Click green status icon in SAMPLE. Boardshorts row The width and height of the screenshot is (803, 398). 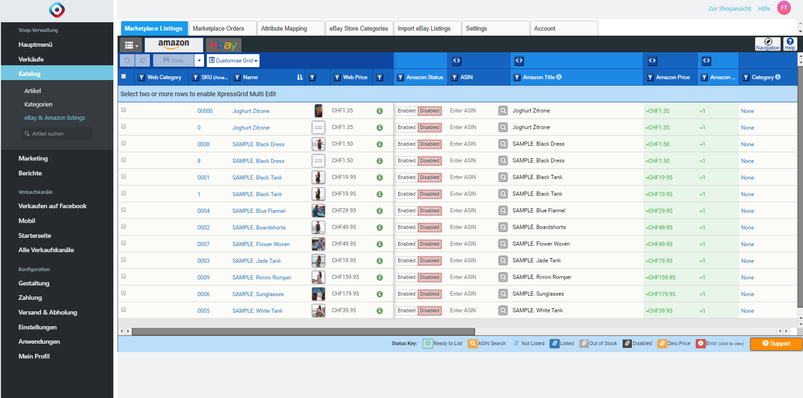(379, 227)
